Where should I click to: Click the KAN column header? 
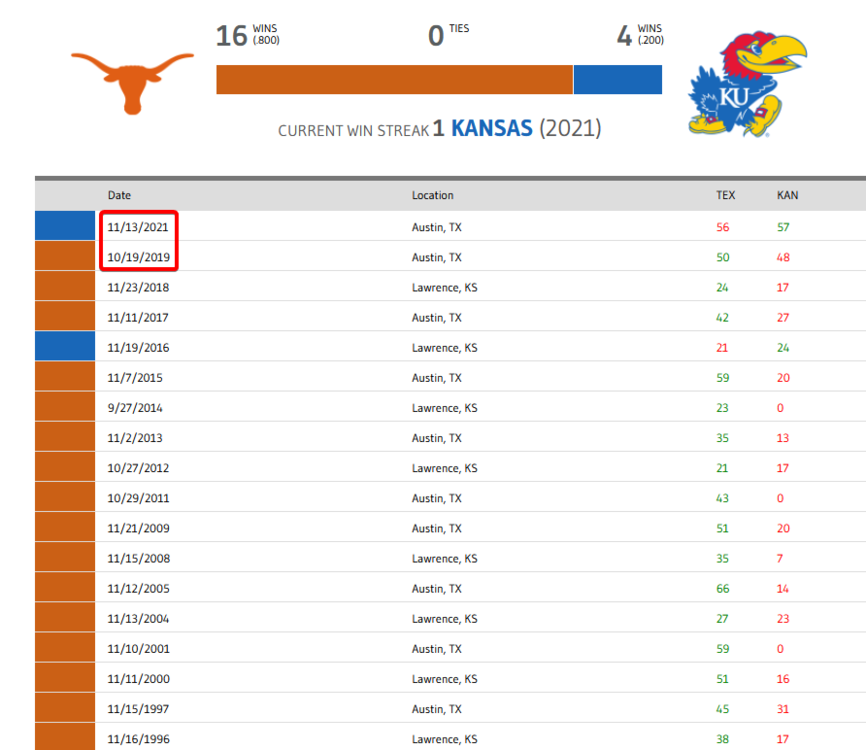(x=787, y=195)
